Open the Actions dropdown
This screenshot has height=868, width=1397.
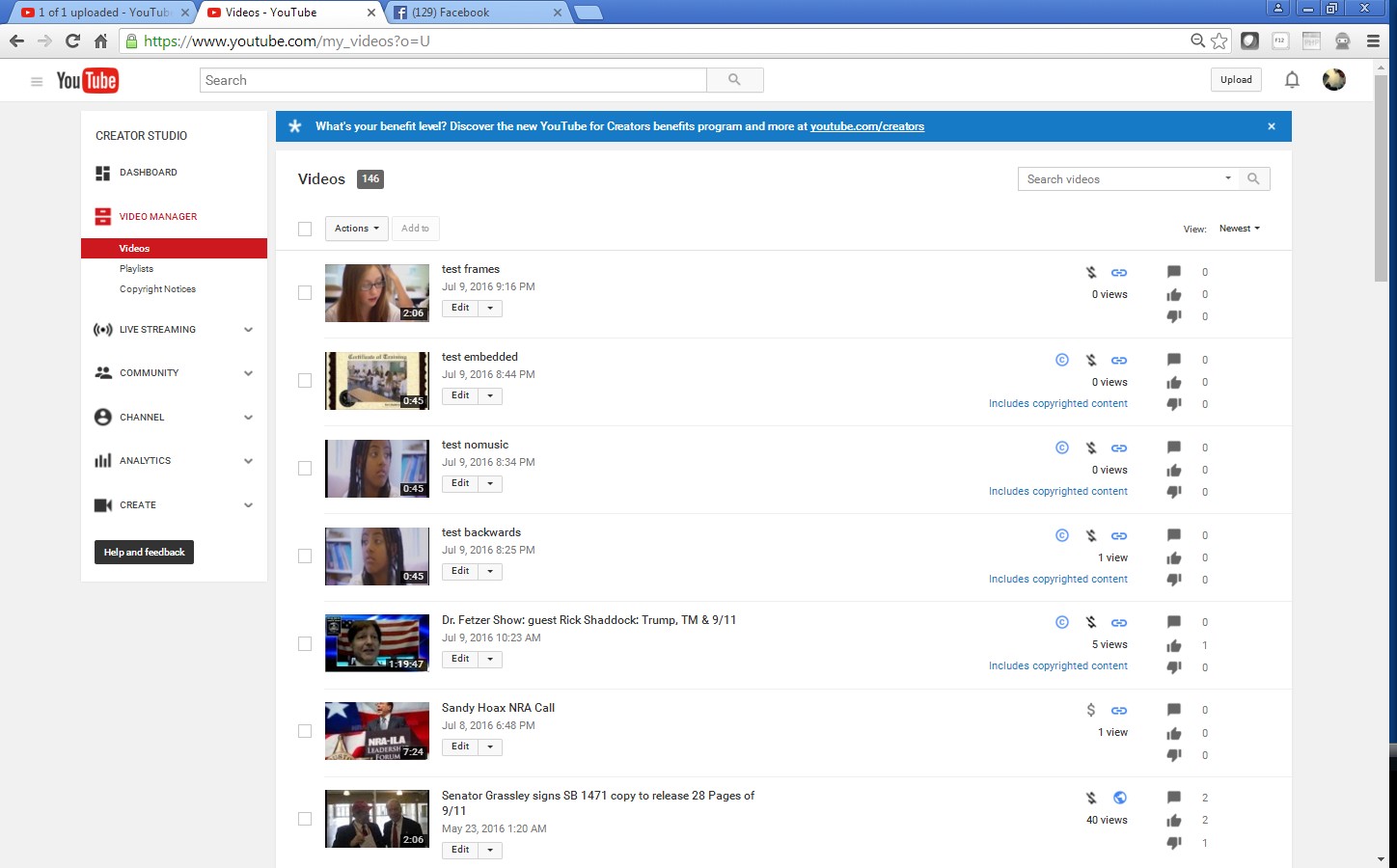pos(356,229)
